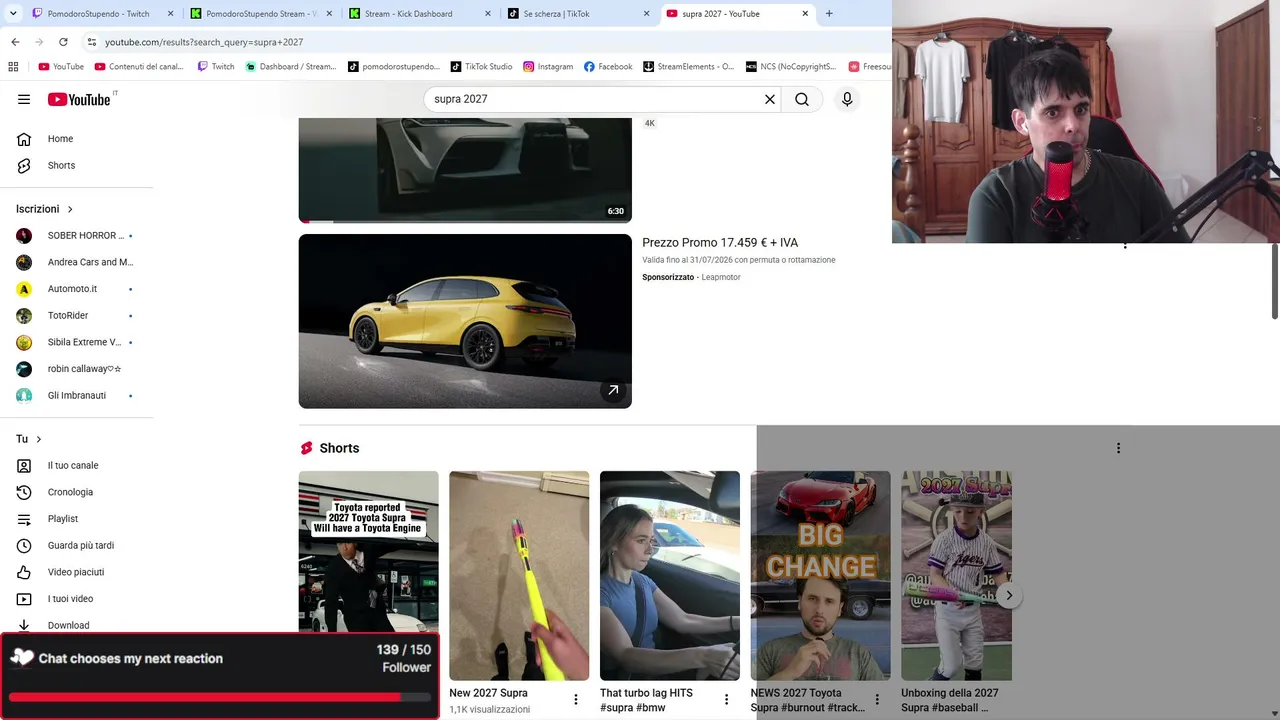Open the Twitch bookmark
This screenshot has width=1280, height=720.
(x=216, y=67)
